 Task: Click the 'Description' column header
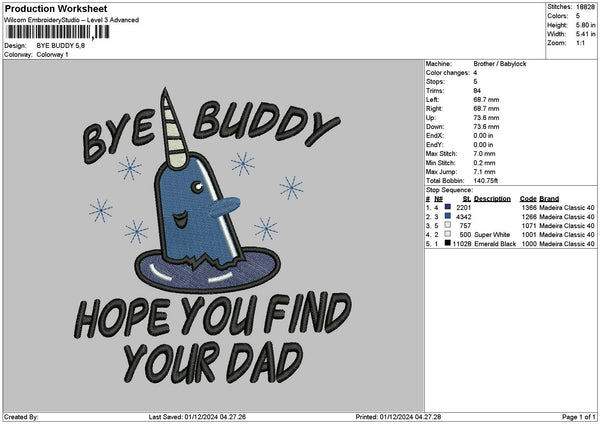[x=492, y=199]
